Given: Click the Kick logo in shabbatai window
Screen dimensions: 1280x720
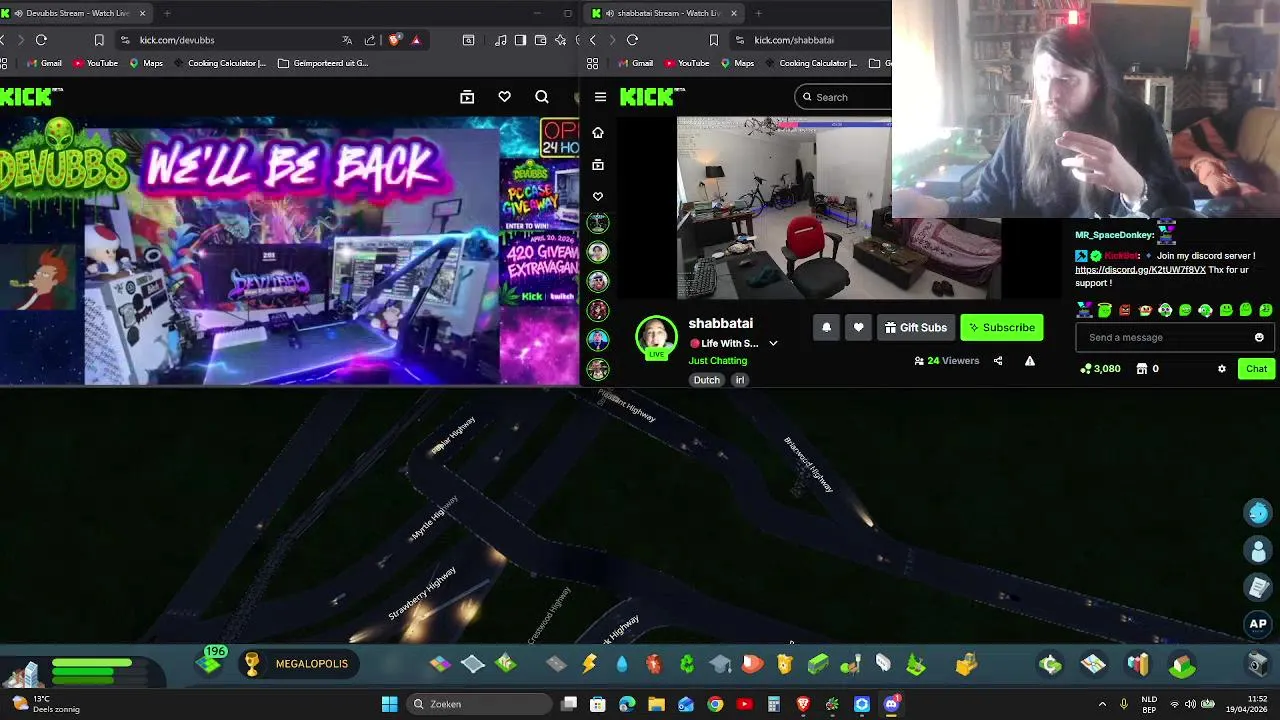Looking at the screenshot, I should pos(651,96).
